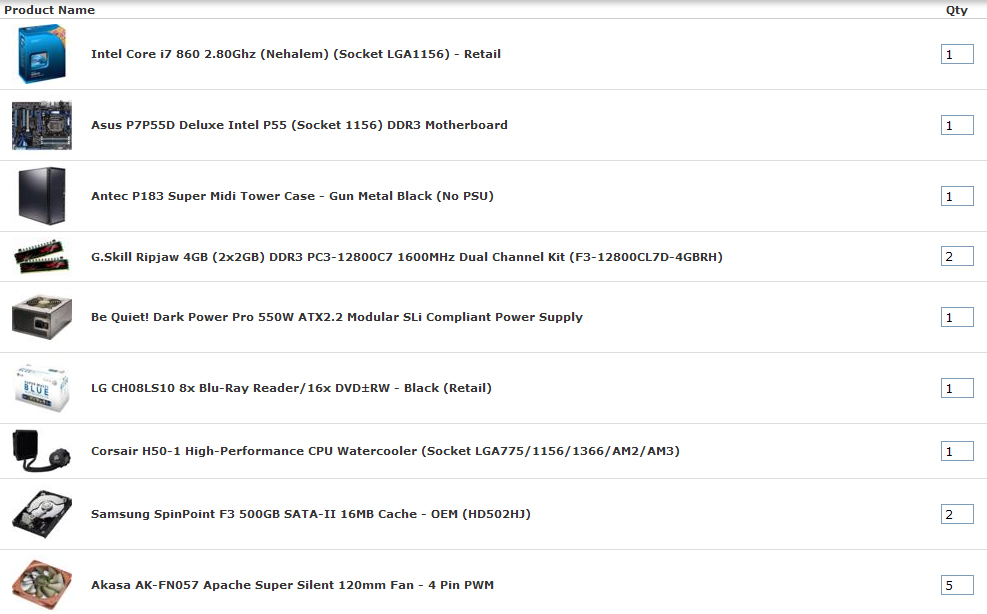Open Intel Core i7 860 product link
Screen dimensions: 987x614
click(x=296, y=54)
